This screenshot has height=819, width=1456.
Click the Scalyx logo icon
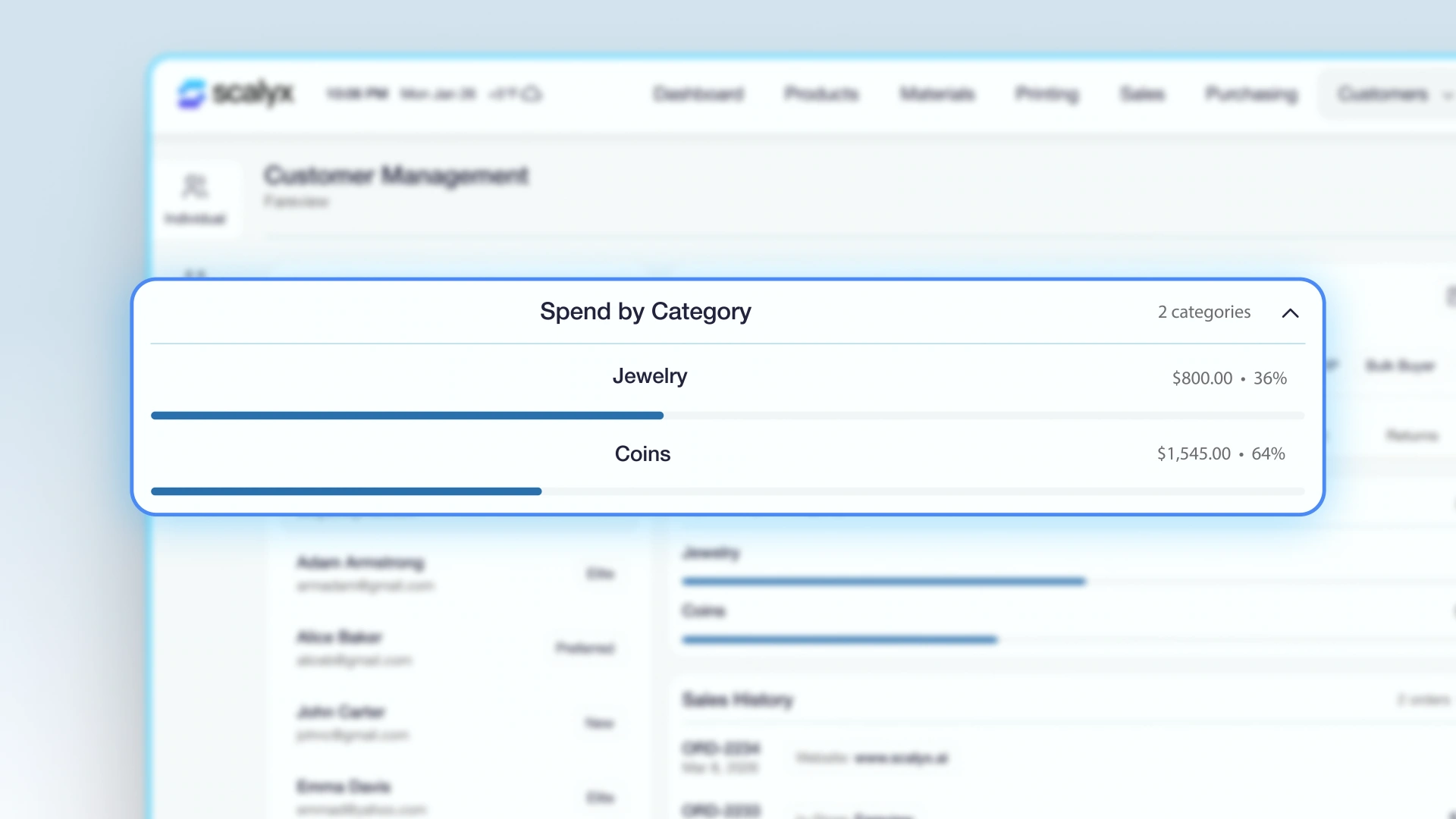coord(191,94)
